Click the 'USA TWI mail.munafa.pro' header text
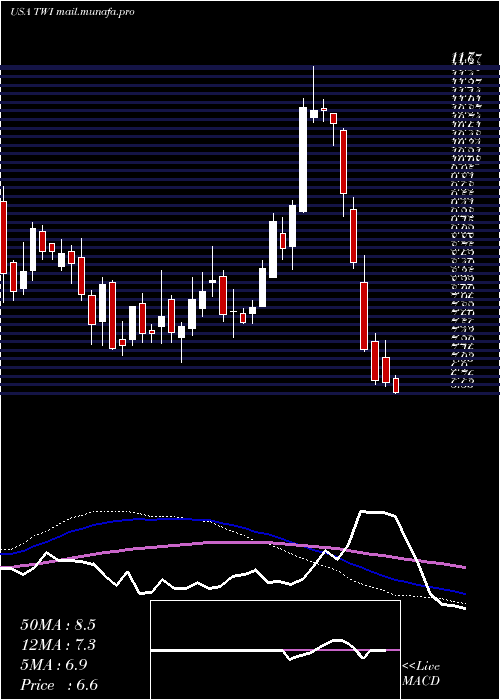500x700 pixels. click(72, 12)
